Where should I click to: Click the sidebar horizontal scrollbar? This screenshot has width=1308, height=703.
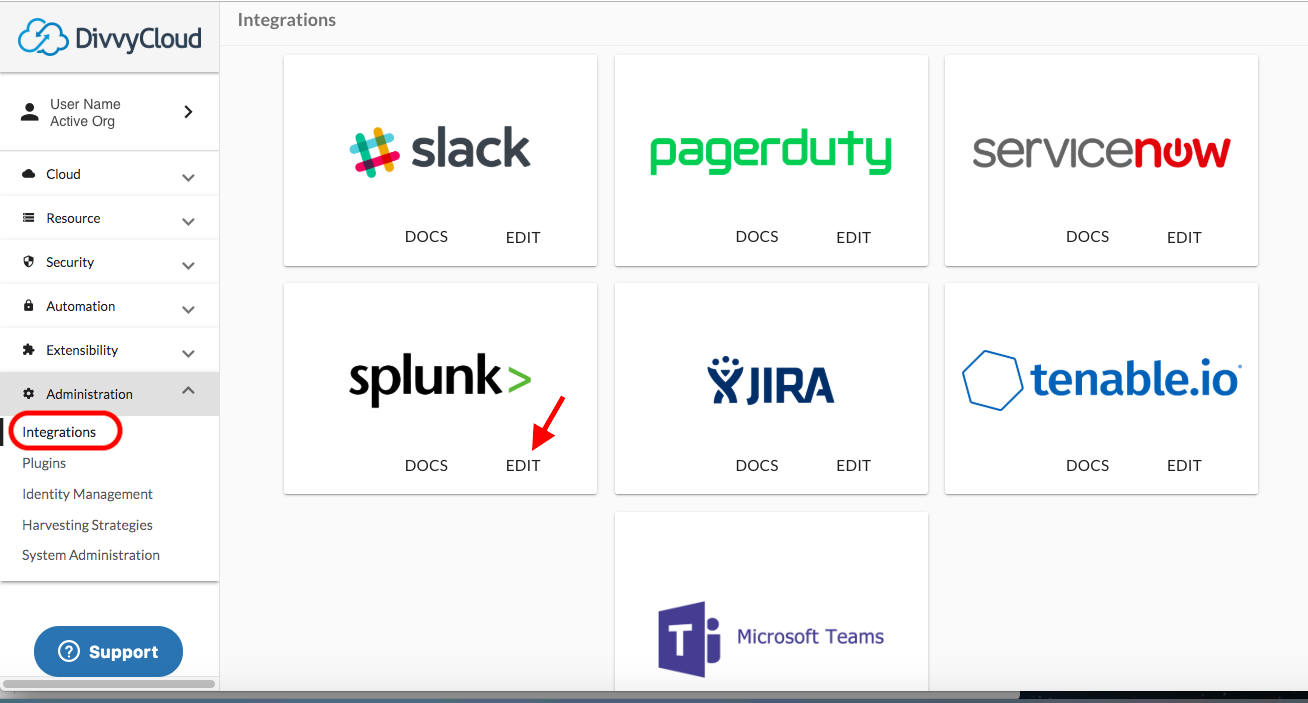pyautogui.click(x=109, y=684)
